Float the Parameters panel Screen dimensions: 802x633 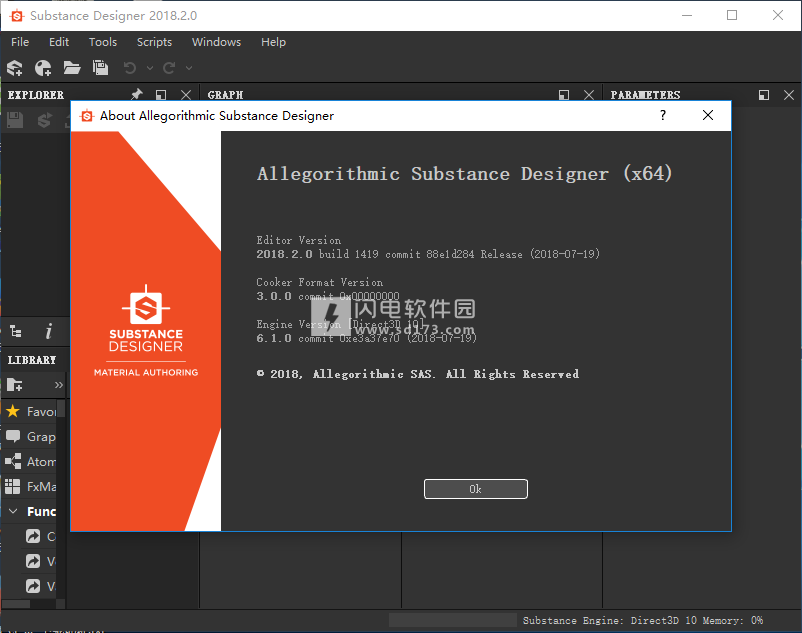click(x=764, y=95)
